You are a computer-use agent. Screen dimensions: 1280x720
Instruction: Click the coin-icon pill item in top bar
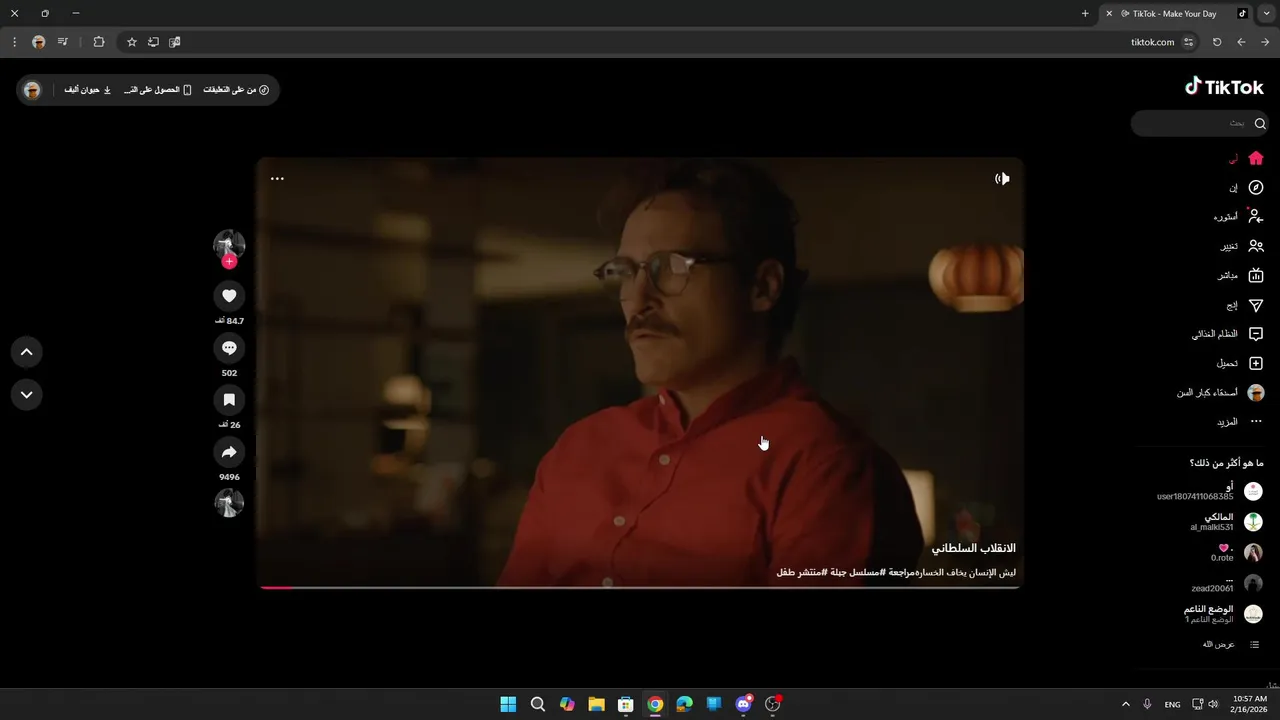(x=237, y=90)
